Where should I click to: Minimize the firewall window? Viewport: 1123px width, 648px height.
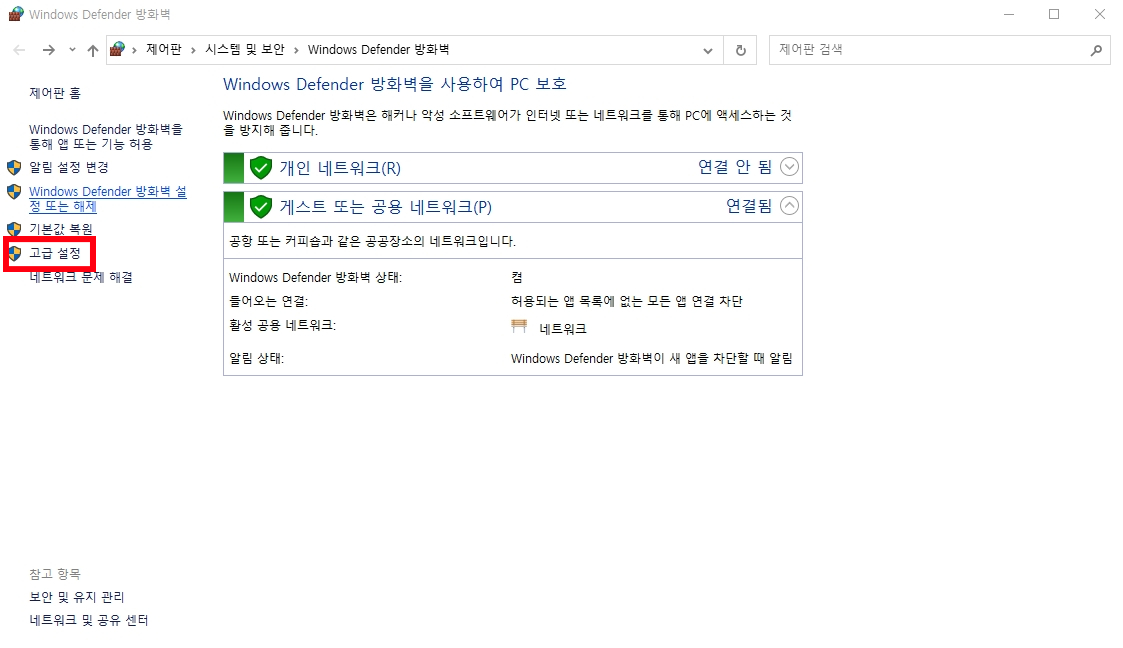pyautogui.click(x=1008, y=14)
